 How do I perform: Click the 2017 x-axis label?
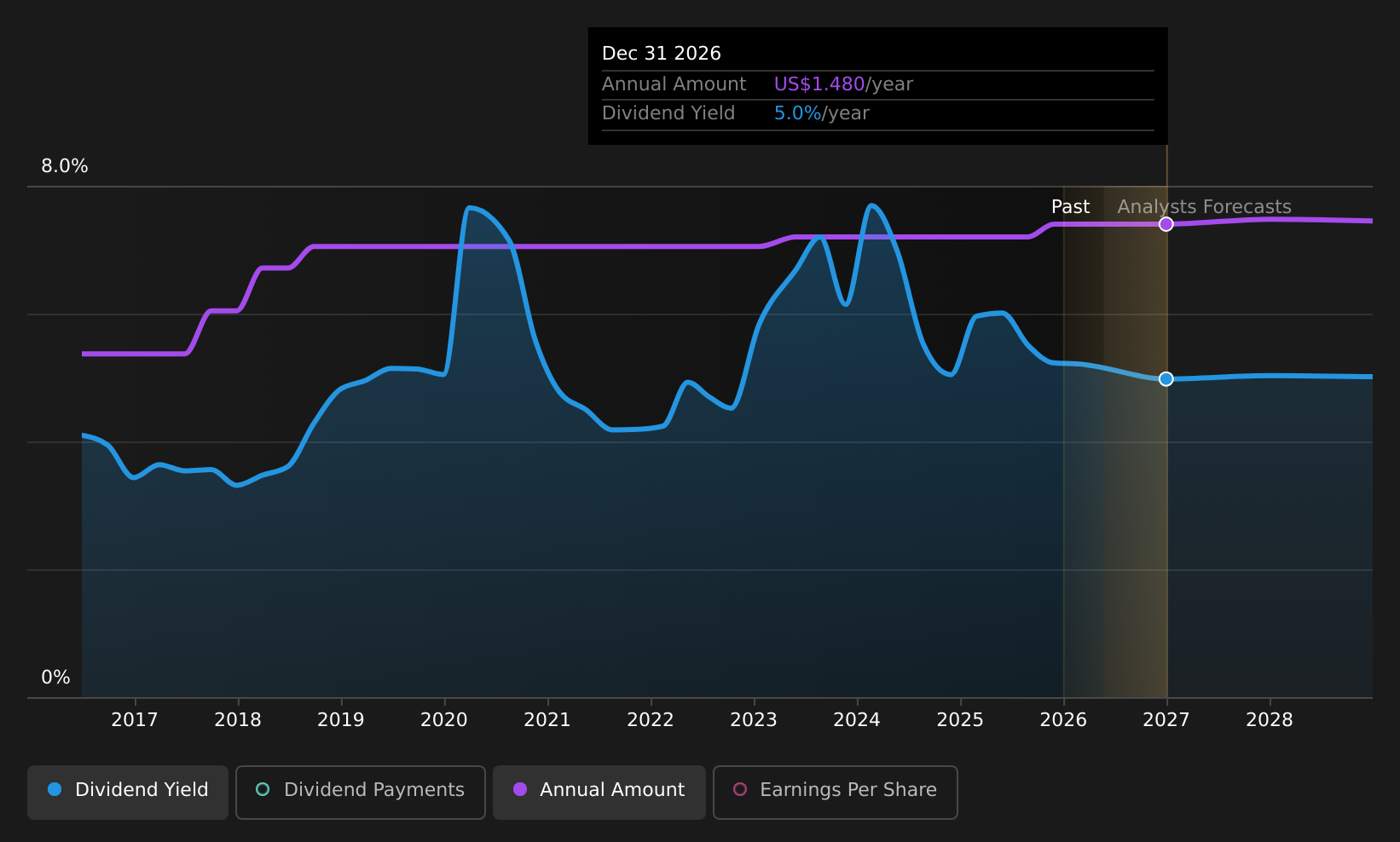pos(135,720)
